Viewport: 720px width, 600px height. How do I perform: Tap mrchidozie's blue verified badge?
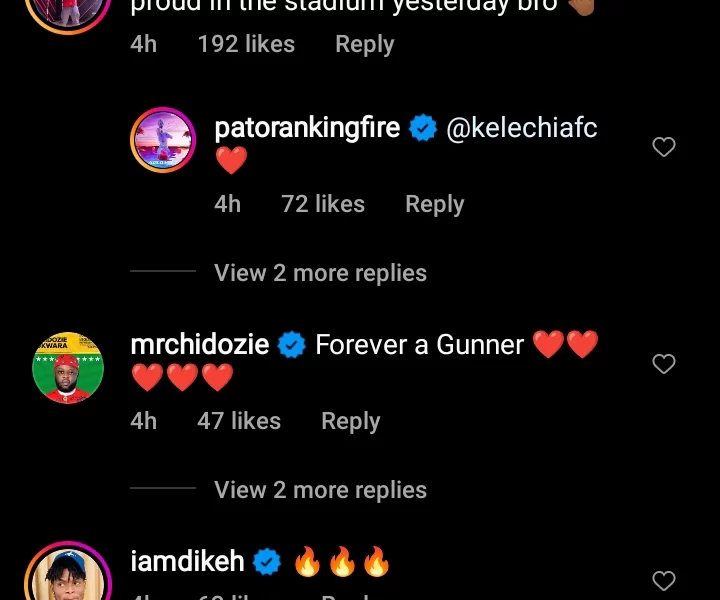coord(292,345)
